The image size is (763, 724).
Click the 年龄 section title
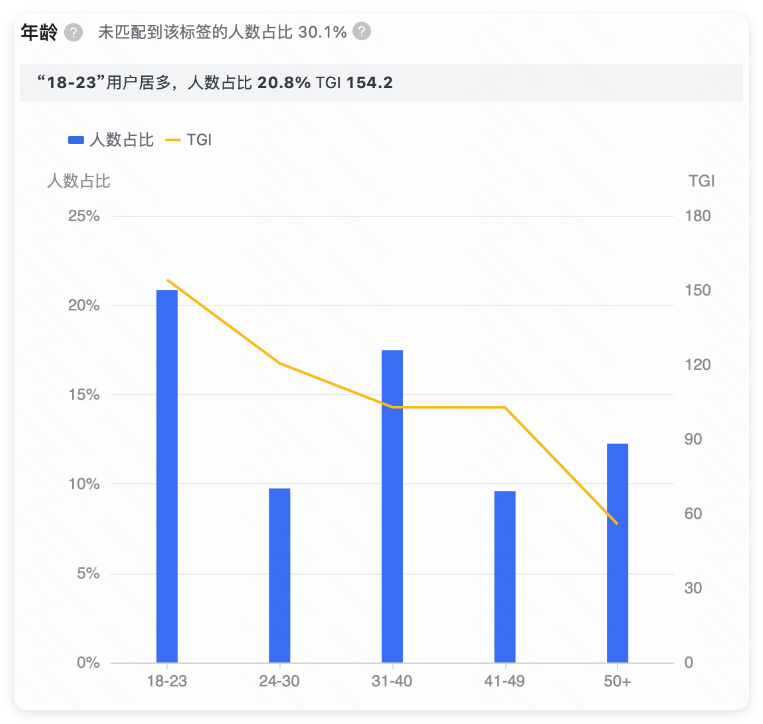pyautogui.click(x=38, y=32)
